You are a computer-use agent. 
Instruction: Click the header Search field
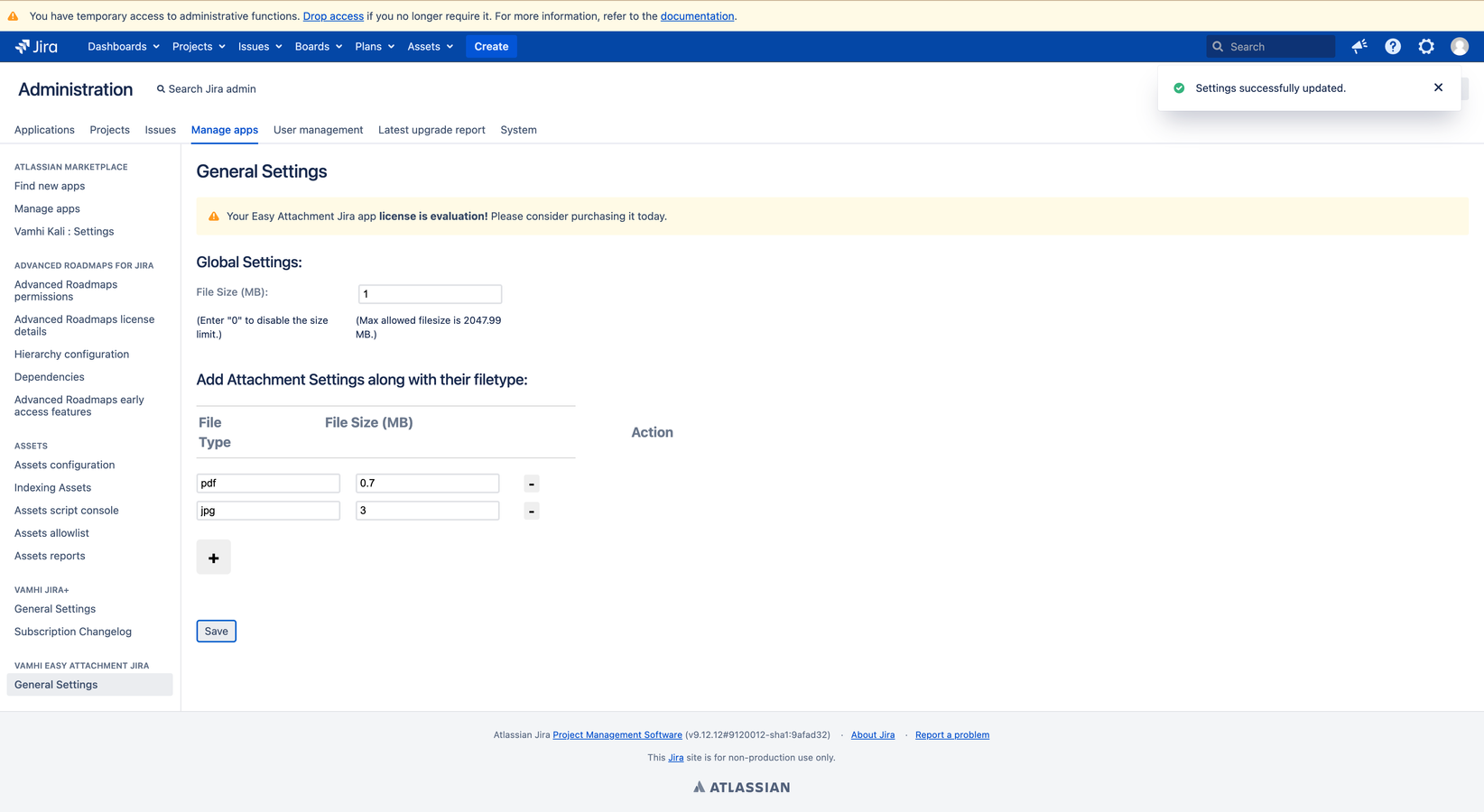(1270, 47)
